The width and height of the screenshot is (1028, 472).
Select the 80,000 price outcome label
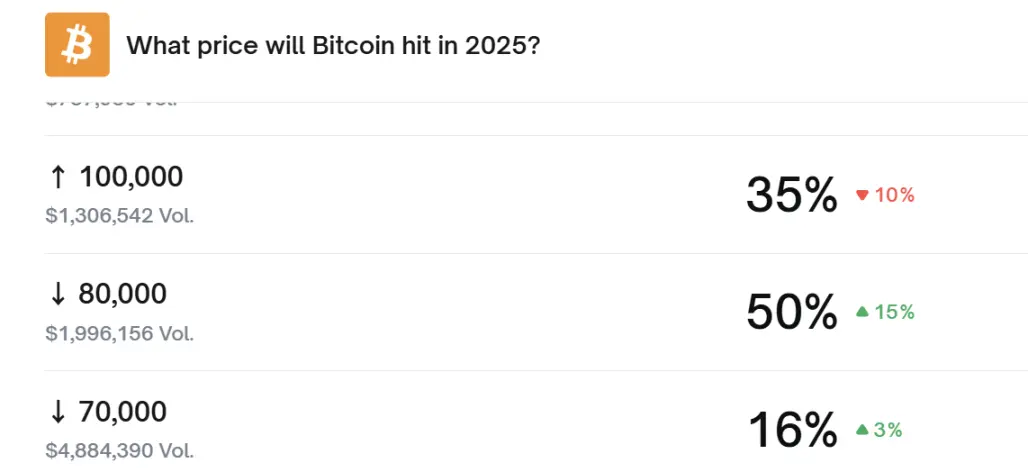123,294
